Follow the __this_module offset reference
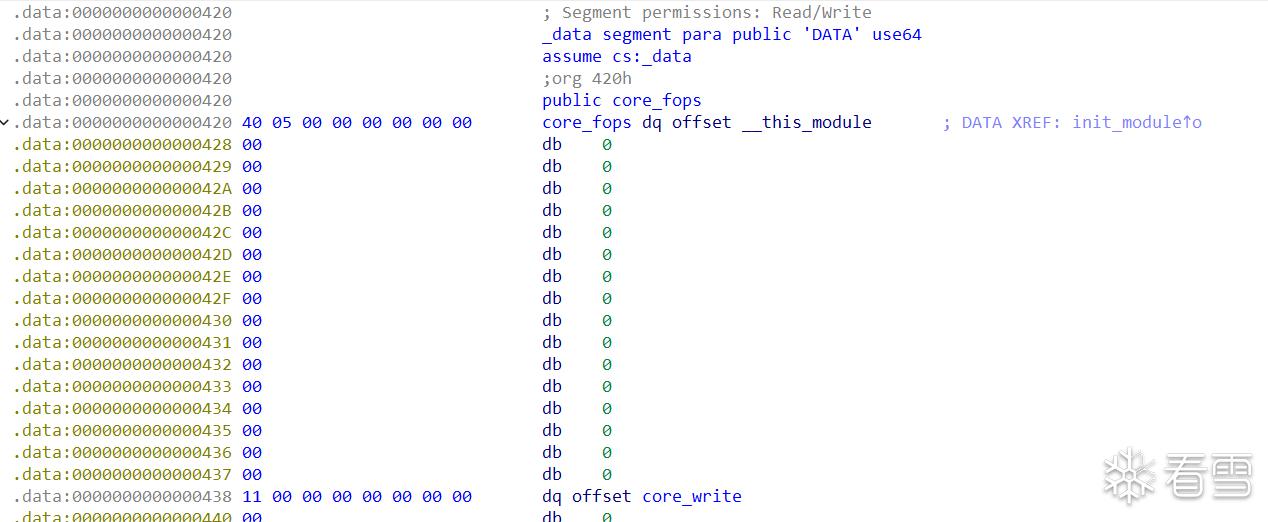This screenshot has width=1268, height=522. [806, 123]
